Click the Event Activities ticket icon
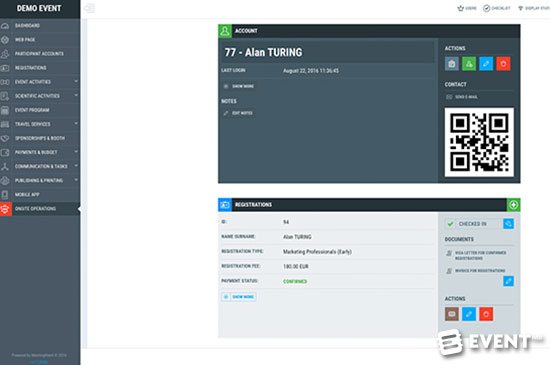The width and height of the screenshot is (550, 365). (x=5, y=82)
